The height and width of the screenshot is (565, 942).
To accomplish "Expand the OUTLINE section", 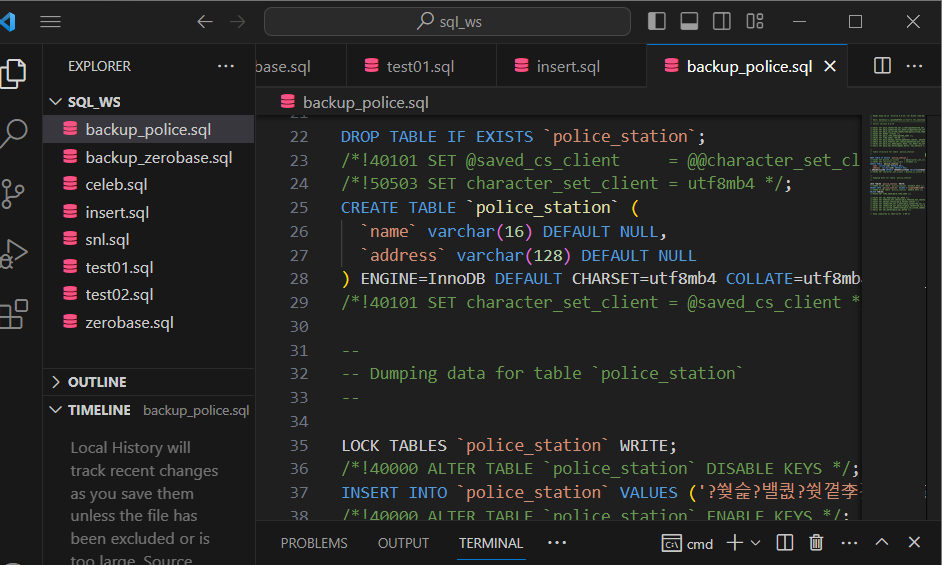I will (56, 382).
